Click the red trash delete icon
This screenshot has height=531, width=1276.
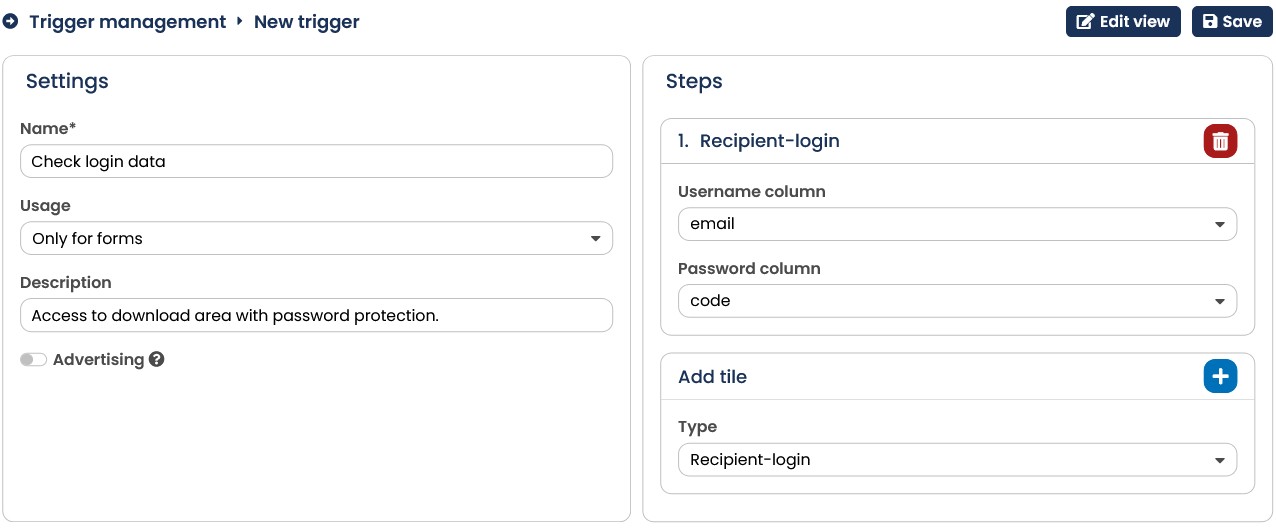[x=1220, y=141]
